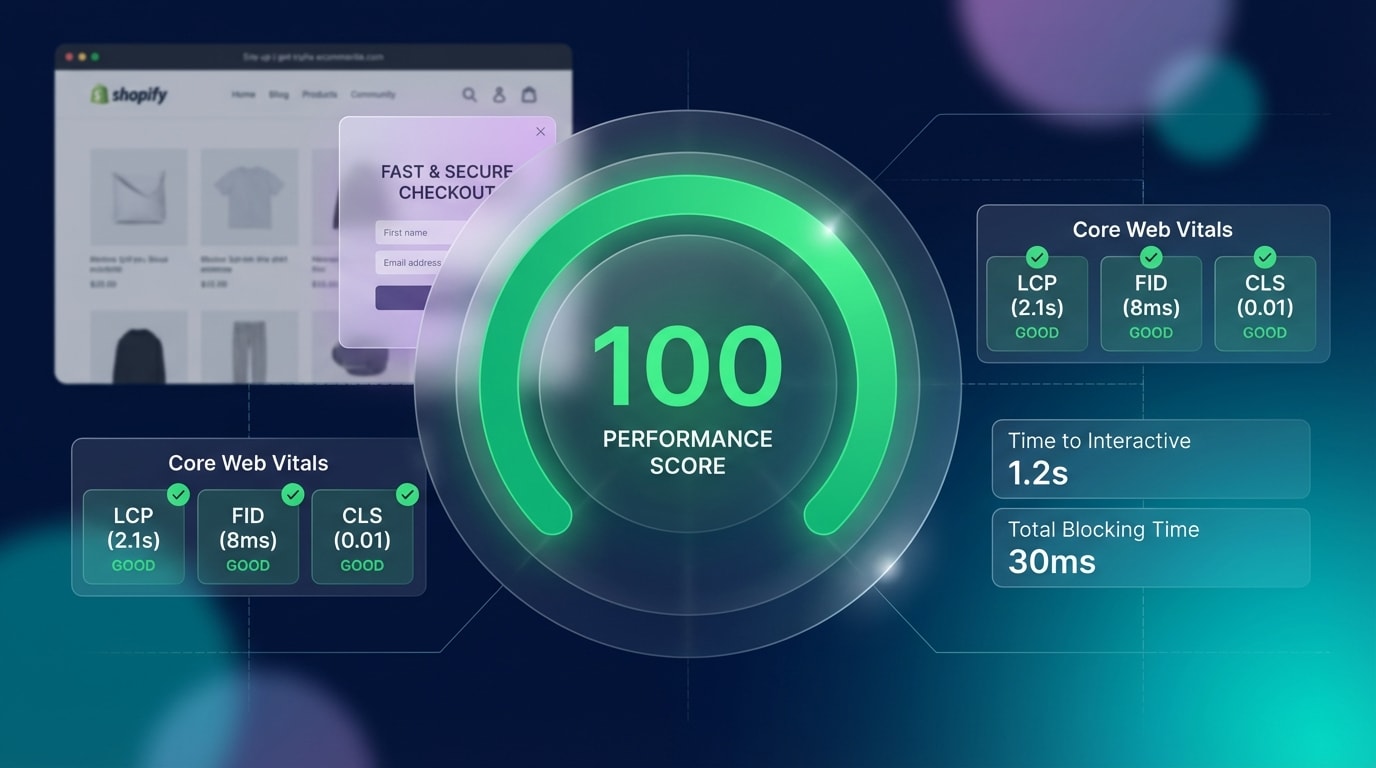Click the green checkmark above FID in left panel
This screenshot has width=1376, height=768.
tap(293, 494)
